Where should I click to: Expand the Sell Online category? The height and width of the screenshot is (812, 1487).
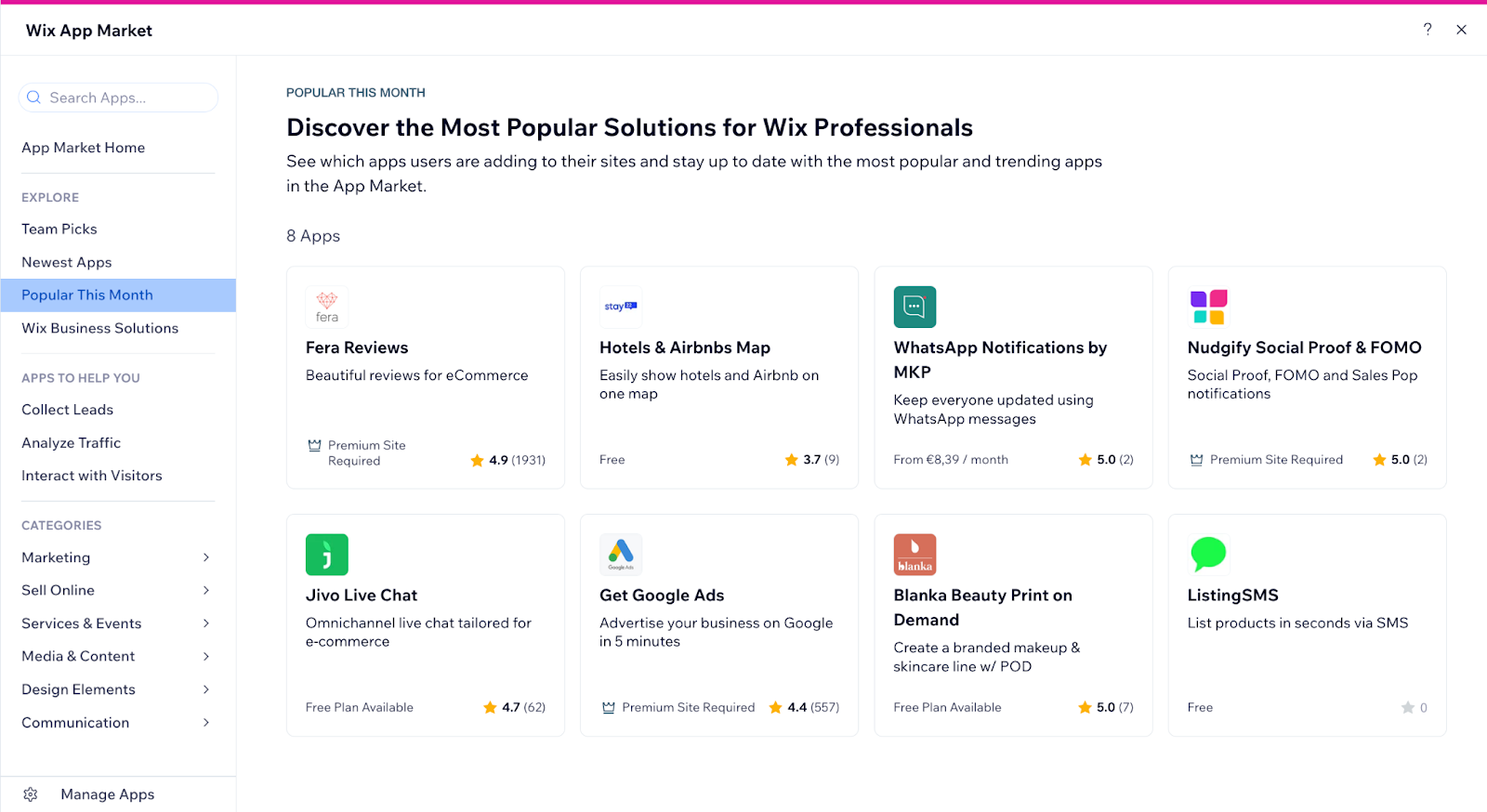(x=206, y=590)
